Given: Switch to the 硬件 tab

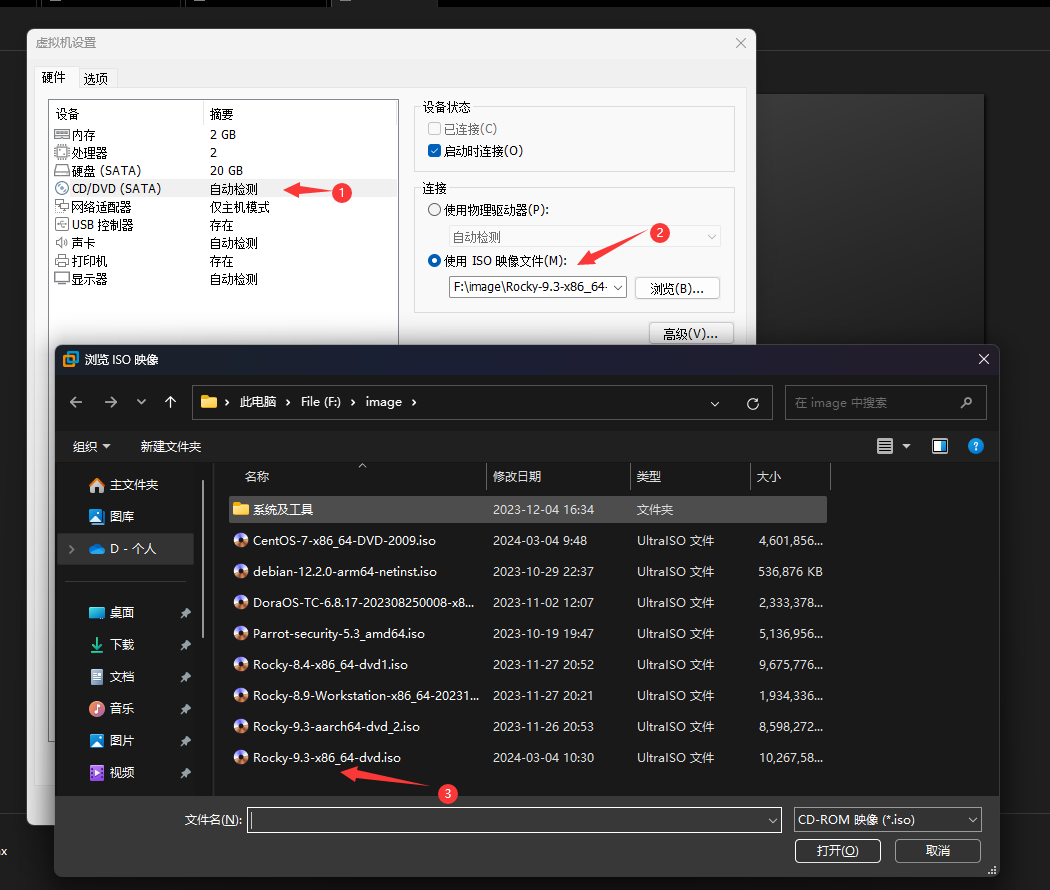Looking at the screenshot, I should click(54, 78).
